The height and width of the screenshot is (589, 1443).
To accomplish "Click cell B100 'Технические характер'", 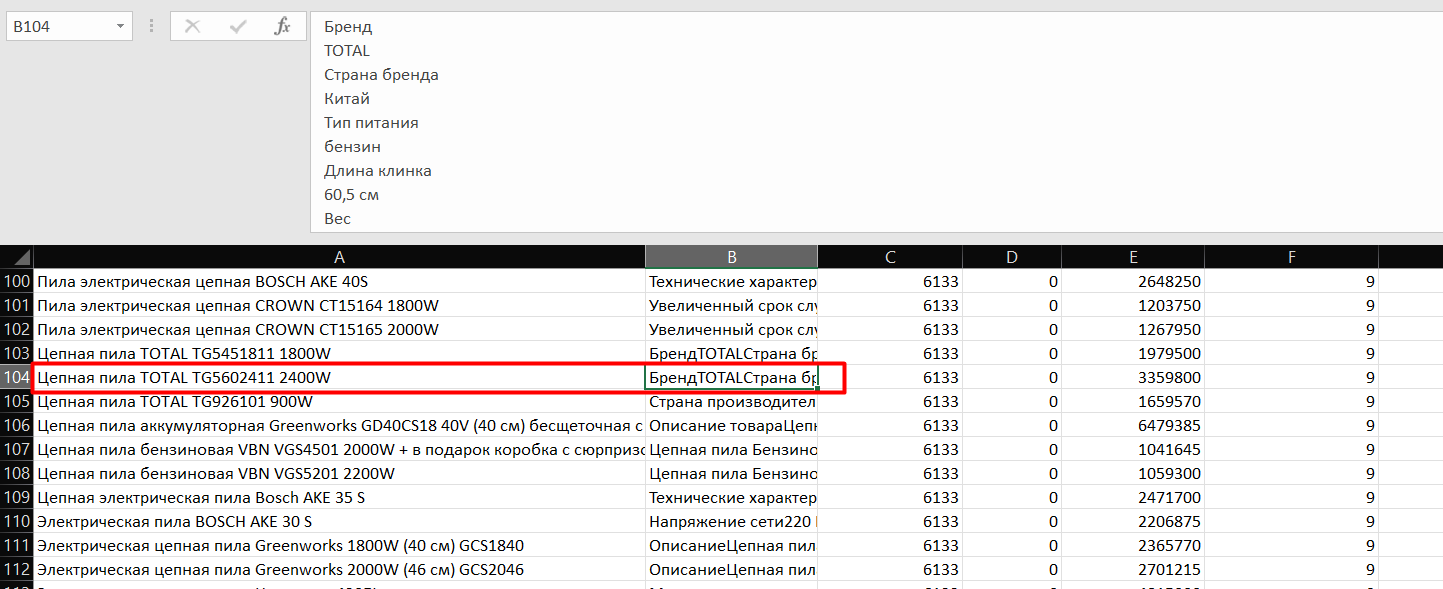I will [731, 281].
